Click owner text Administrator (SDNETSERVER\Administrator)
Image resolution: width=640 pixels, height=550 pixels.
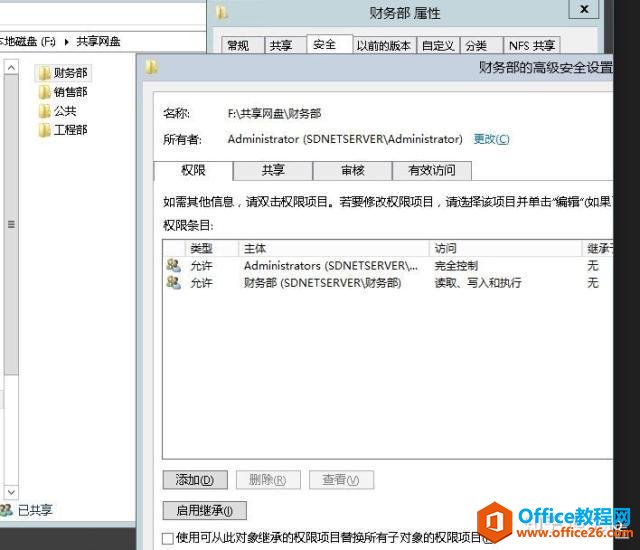tap(345, 139)
